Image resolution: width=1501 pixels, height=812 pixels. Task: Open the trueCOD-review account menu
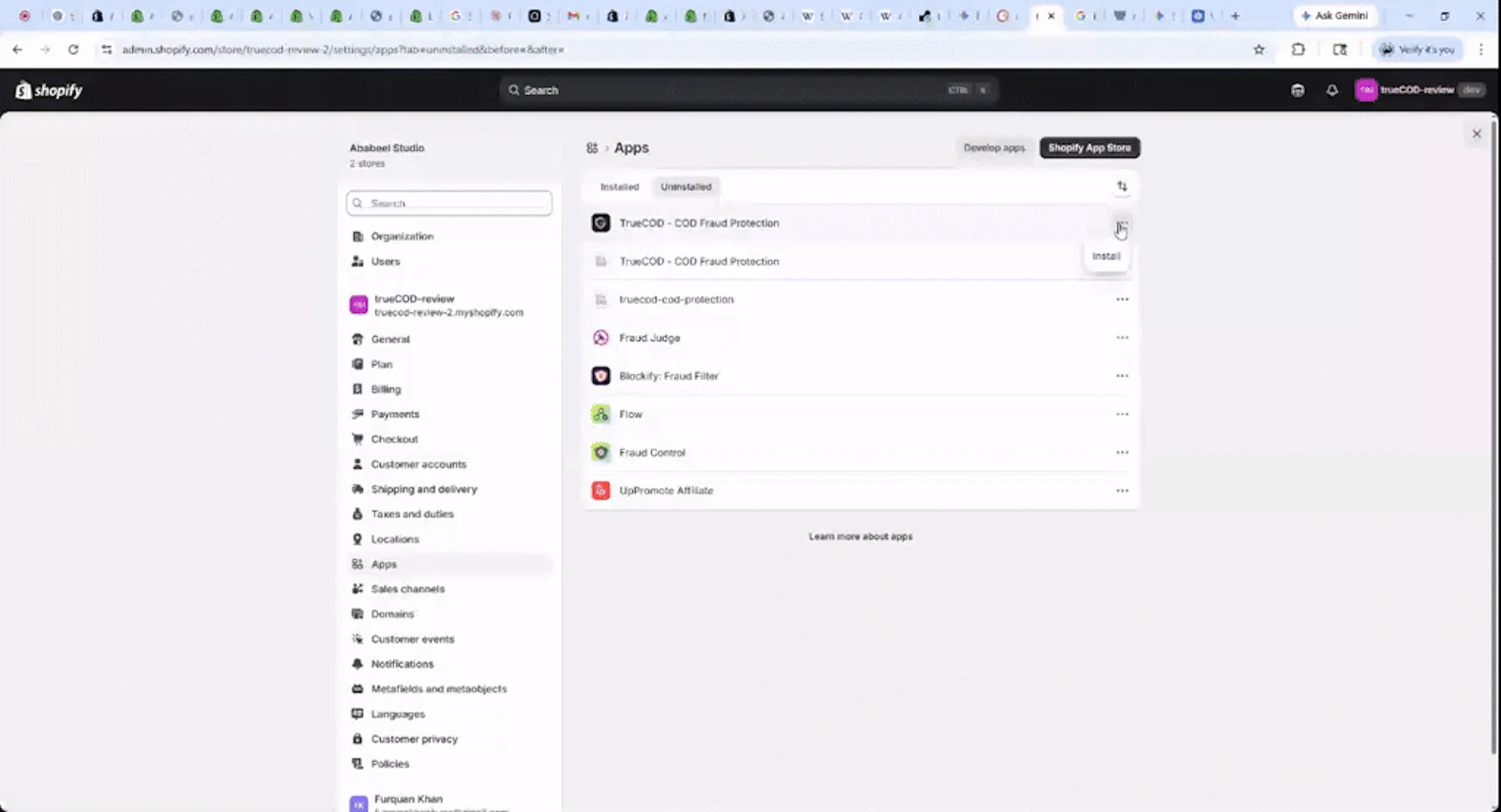[x=1419, y=90]
